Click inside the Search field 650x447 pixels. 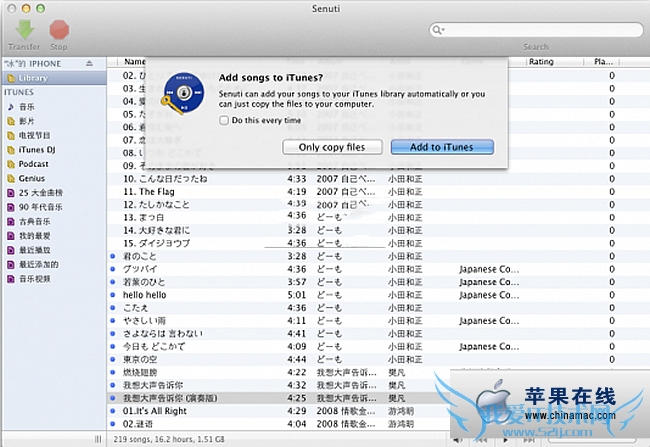(540, 30)
